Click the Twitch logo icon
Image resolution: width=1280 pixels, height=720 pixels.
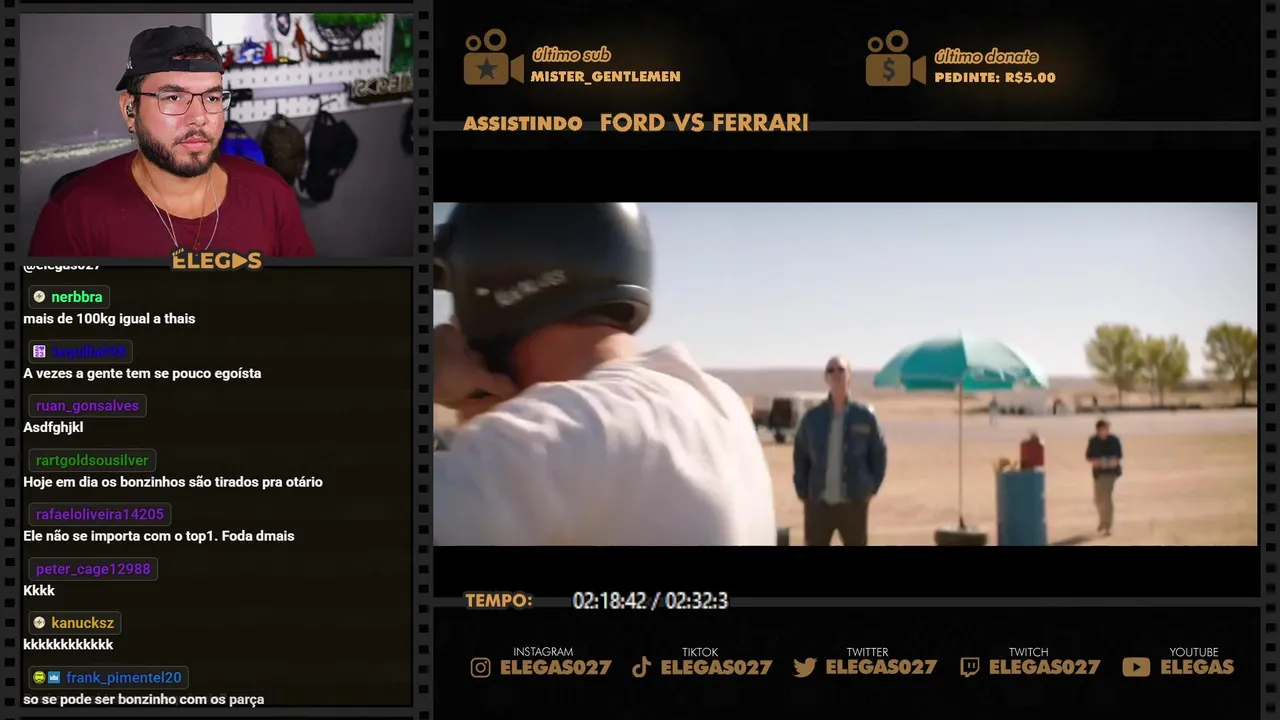click(x=969, y=668)
